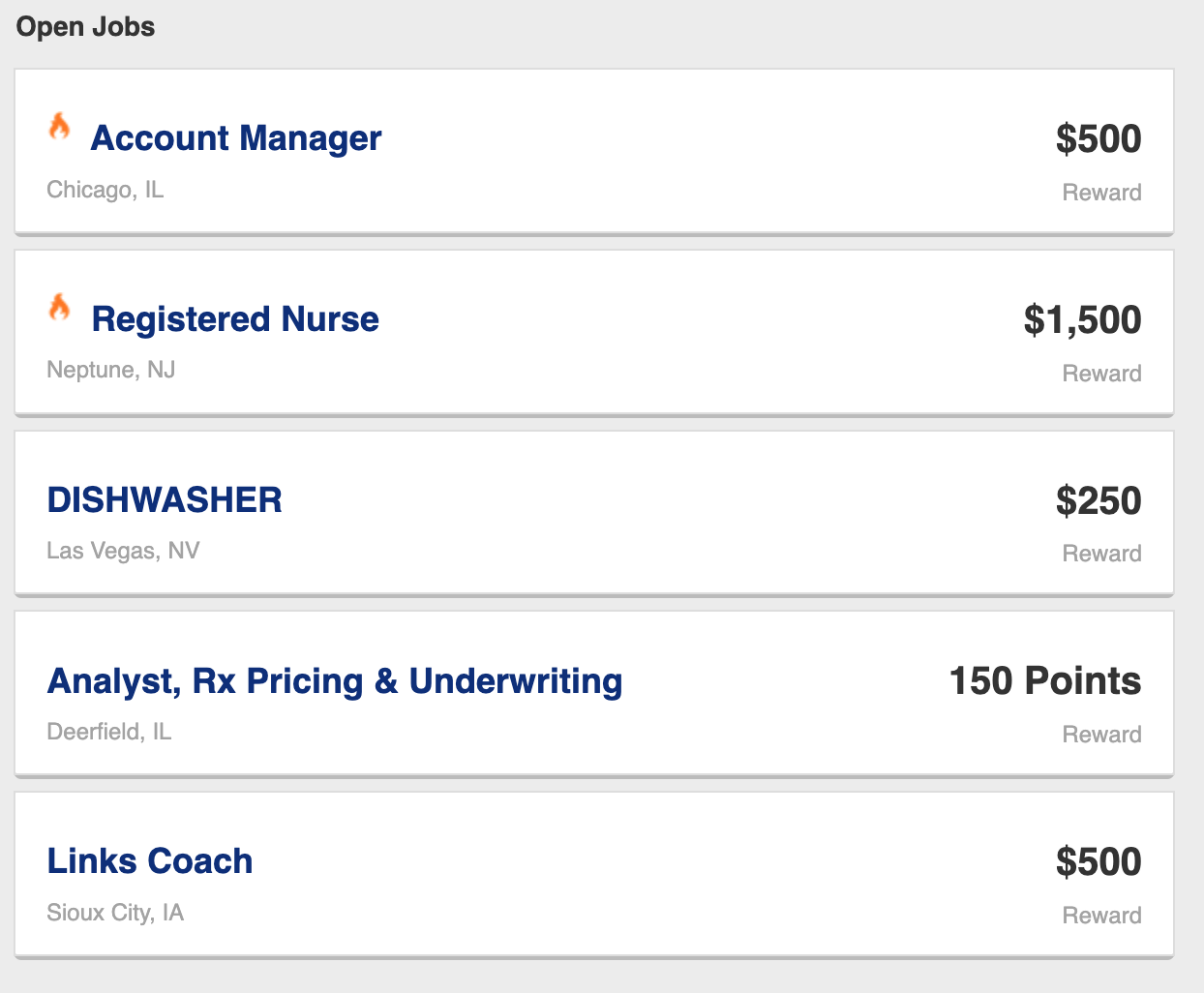Click the Sioux City, IA location
Image resolution: width=1204 pixels, height=993 pixels.
pyautogui.click(x=115, y=913)
